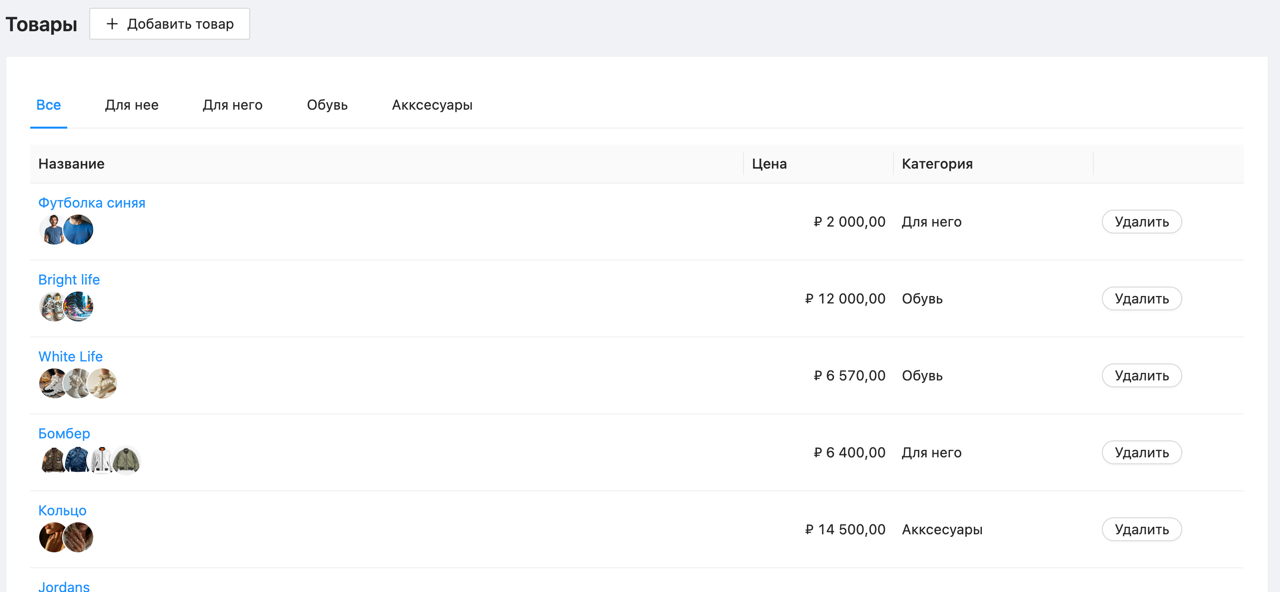
Task: Select the Обувь category tab
Action: pos(327,105)
